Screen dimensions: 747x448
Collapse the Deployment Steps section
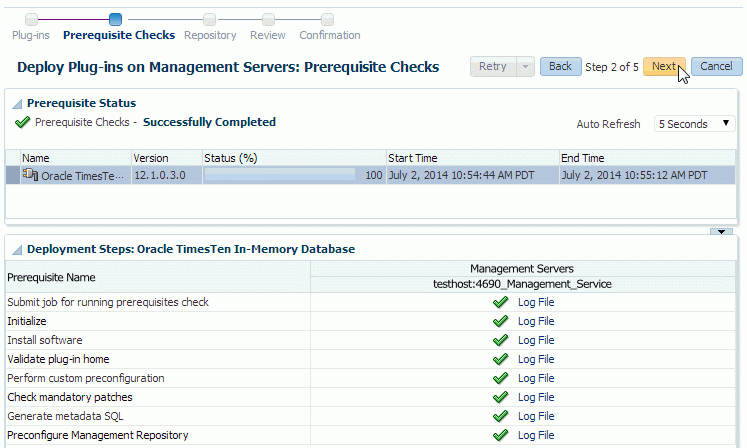click(x=17, y=249)
